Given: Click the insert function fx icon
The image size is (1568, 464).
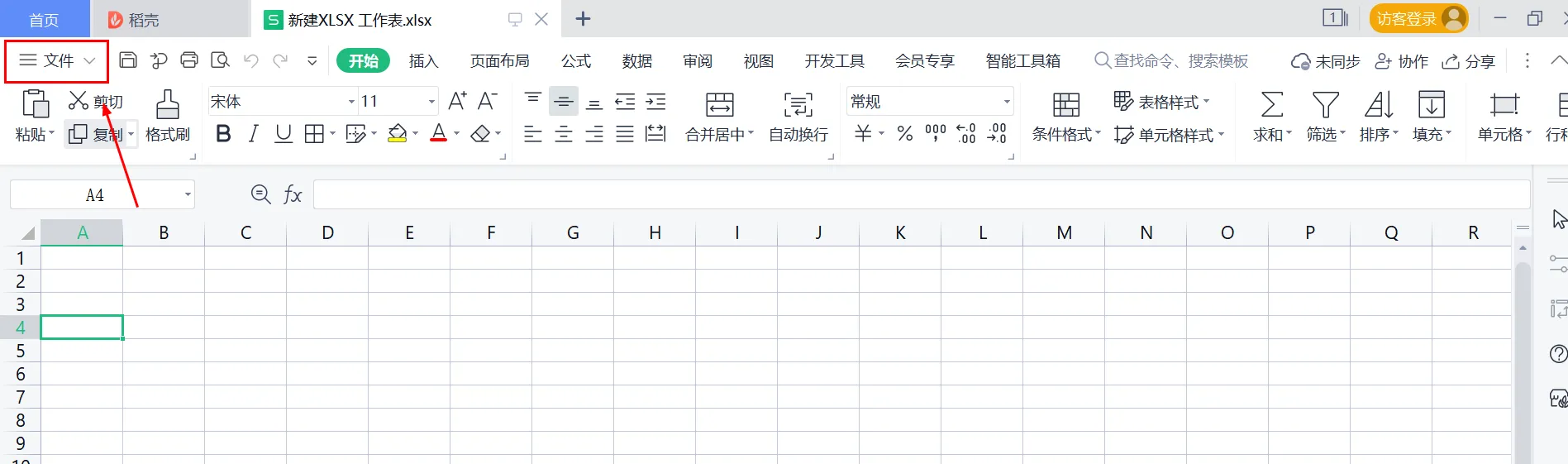Looking at the screenshot, I should [293, 195].
